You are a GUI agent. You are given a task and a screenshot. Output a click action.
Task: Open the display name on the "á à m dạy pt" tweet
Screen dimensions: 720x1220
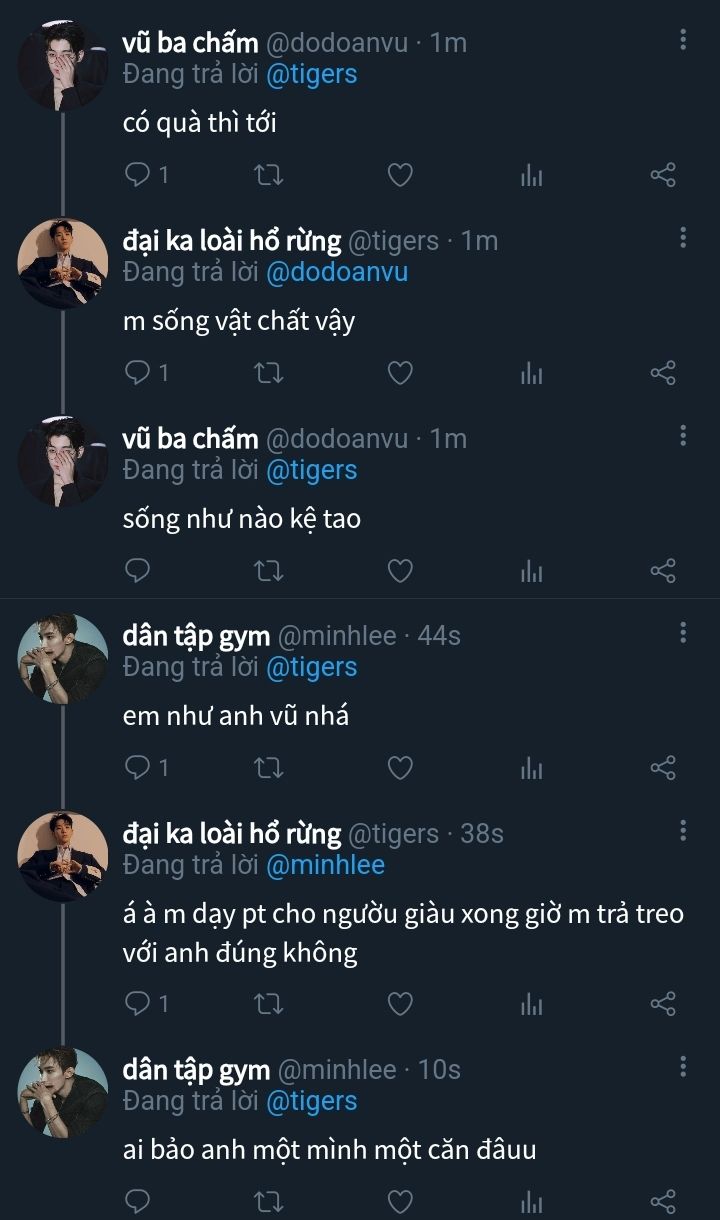[231, 833]
